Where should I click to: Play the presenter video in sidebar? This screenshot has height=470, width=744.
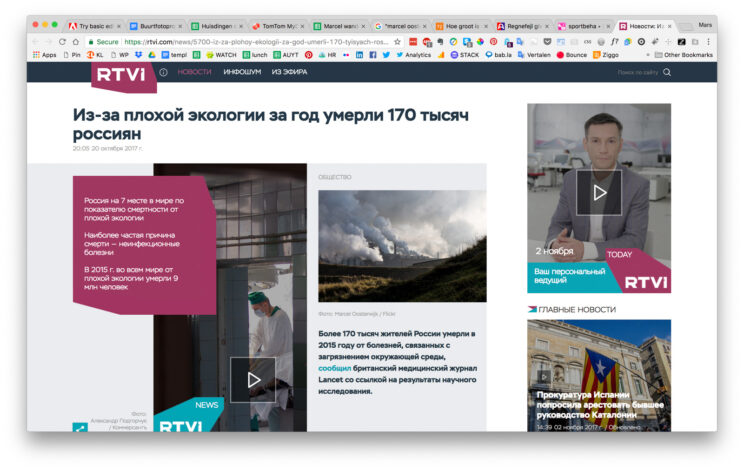tap(599, 191)
